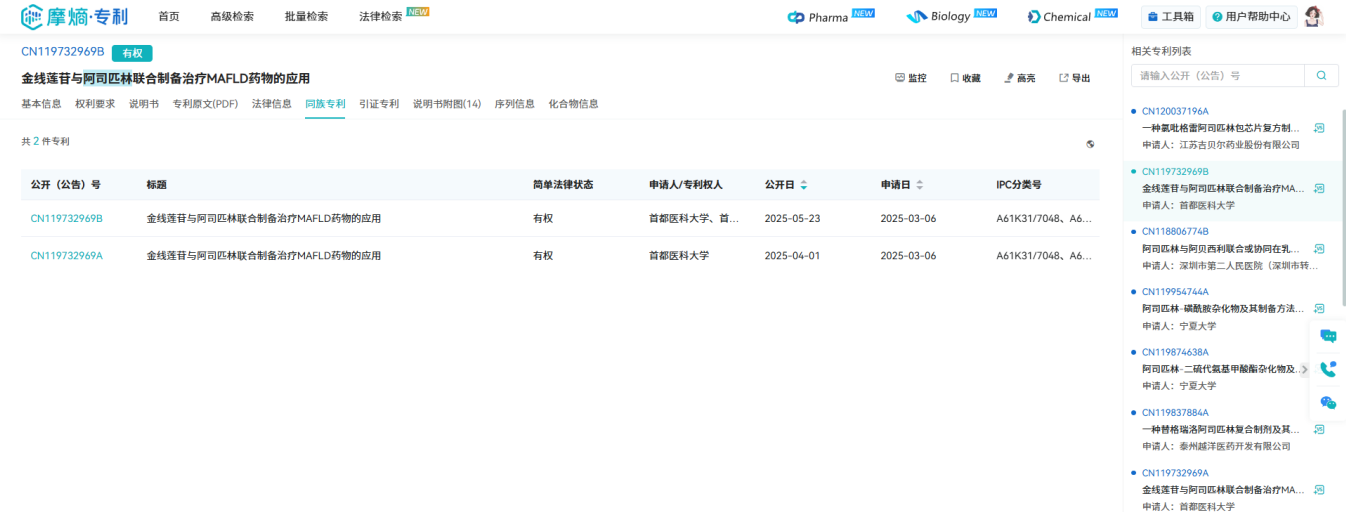
Task: Open CN120037196A in related list
Action: coord(1175,111)
